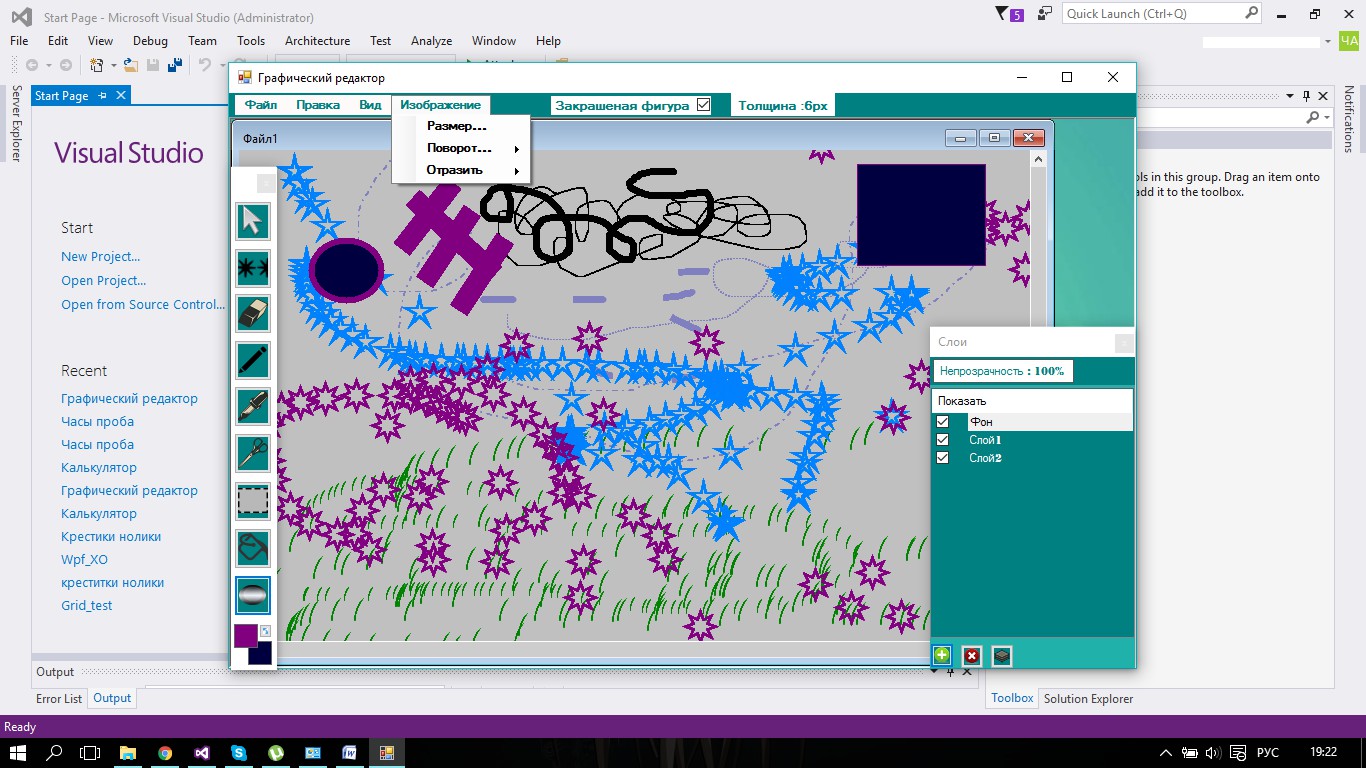Open recent project Wpf_XO
The width and height of the screenshot is (1366, 768).
[x=85, y=560]
